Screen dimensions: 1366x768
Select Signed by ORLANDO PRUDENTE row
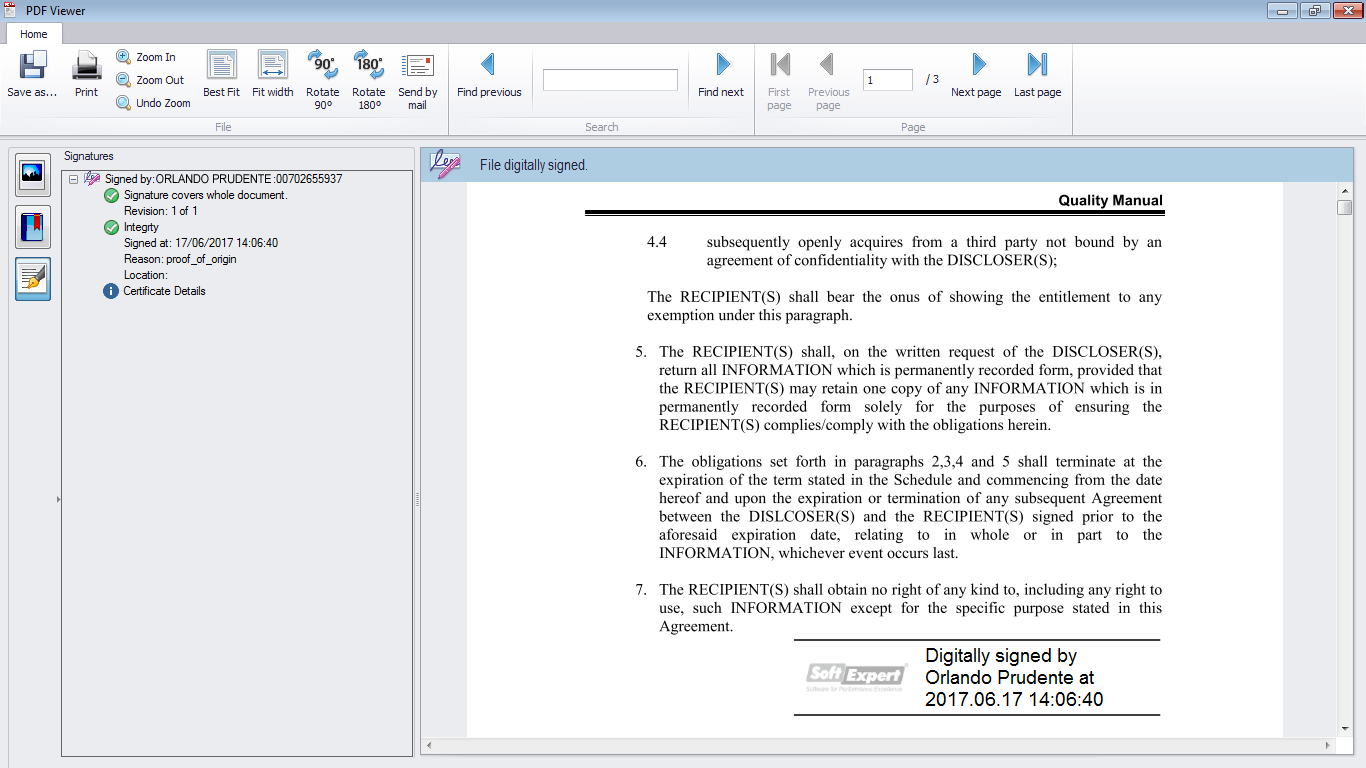coord(223,179)
